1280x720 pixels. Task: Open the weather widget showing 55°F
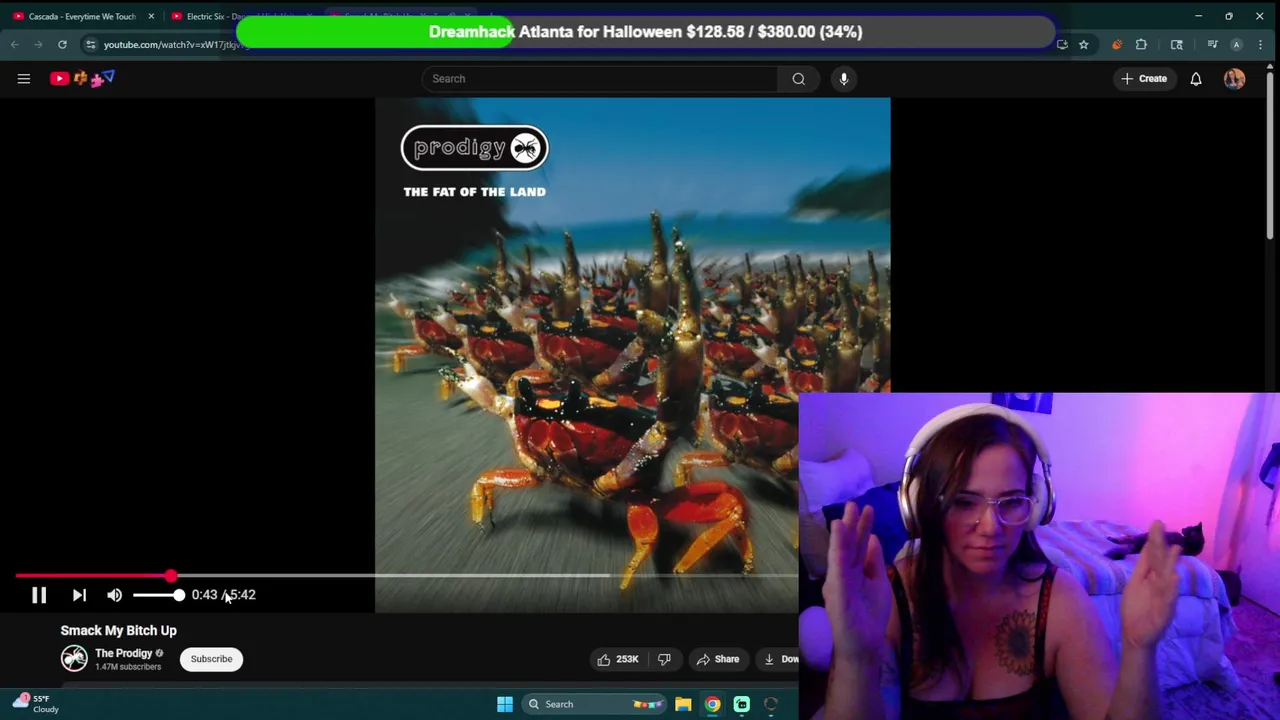tap(37, 704)
